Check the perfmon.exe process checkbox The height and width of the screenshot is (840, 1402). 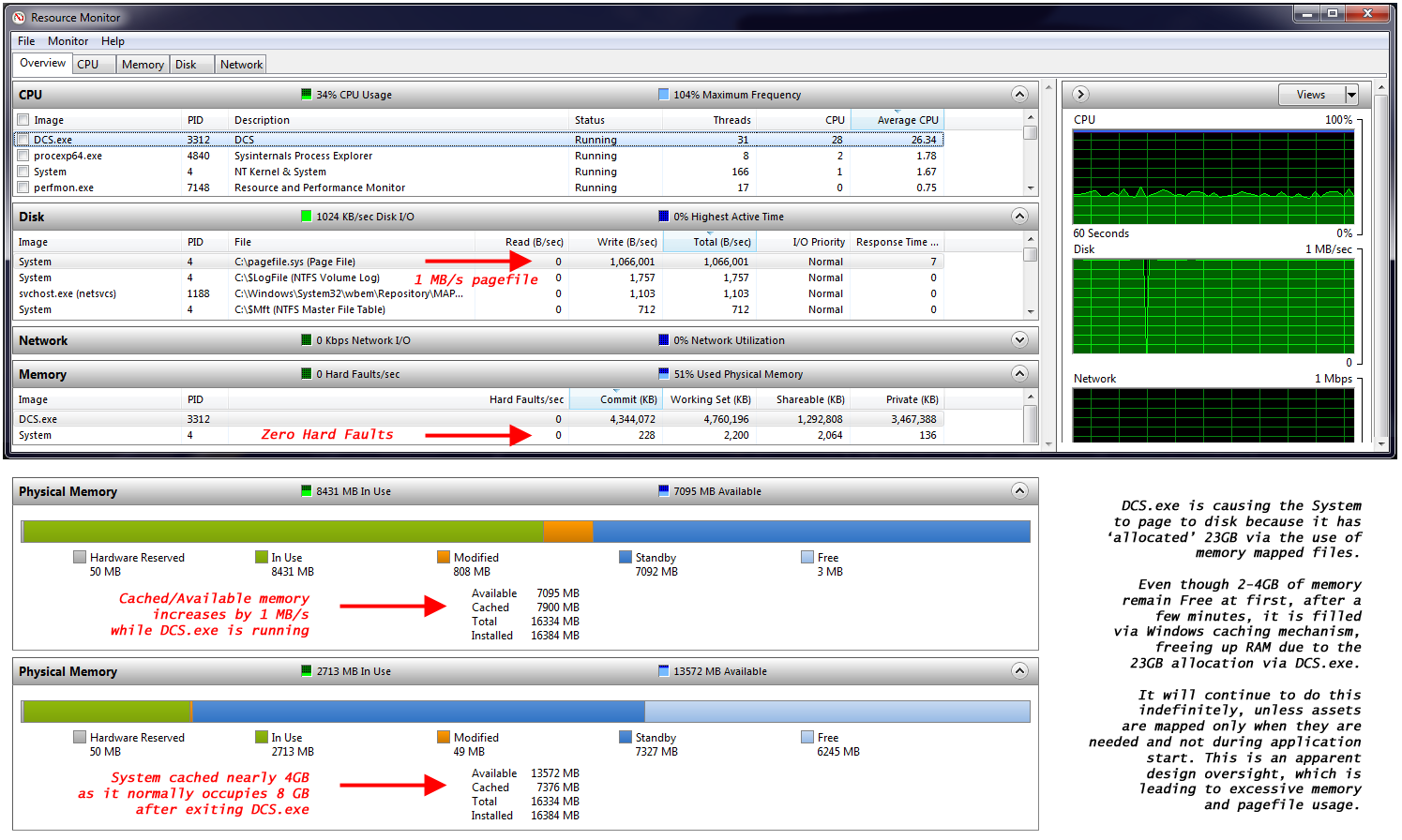[23, 187]
